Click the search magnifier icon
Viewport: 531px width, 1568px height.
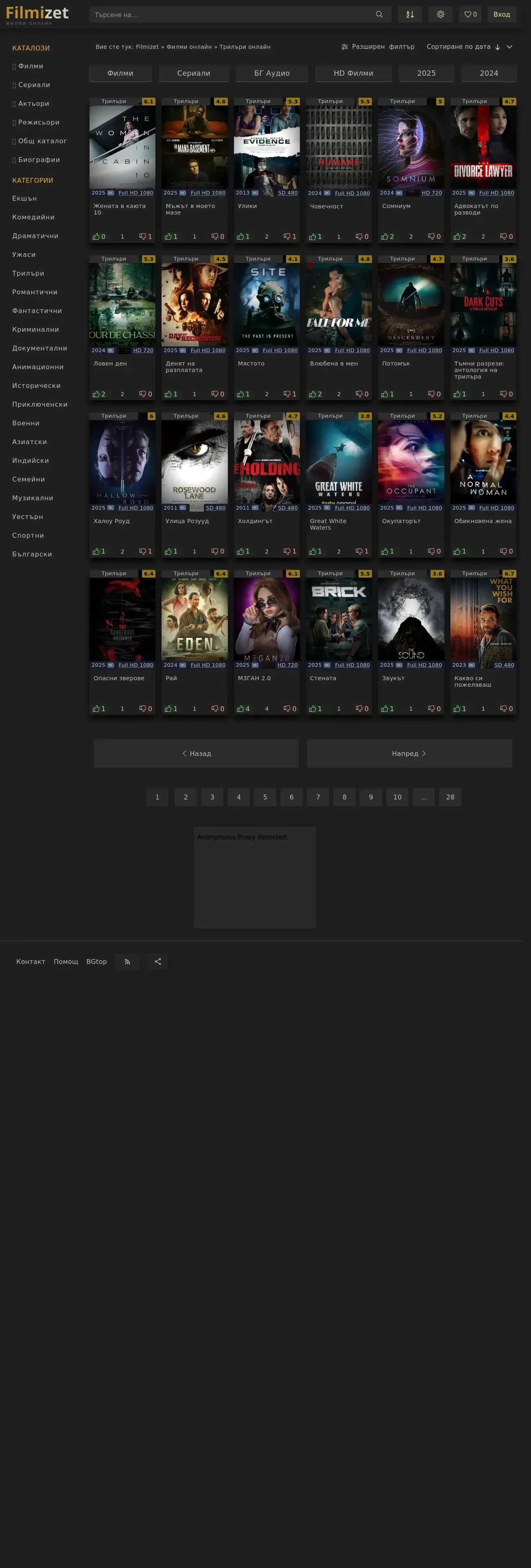point(379,15)
